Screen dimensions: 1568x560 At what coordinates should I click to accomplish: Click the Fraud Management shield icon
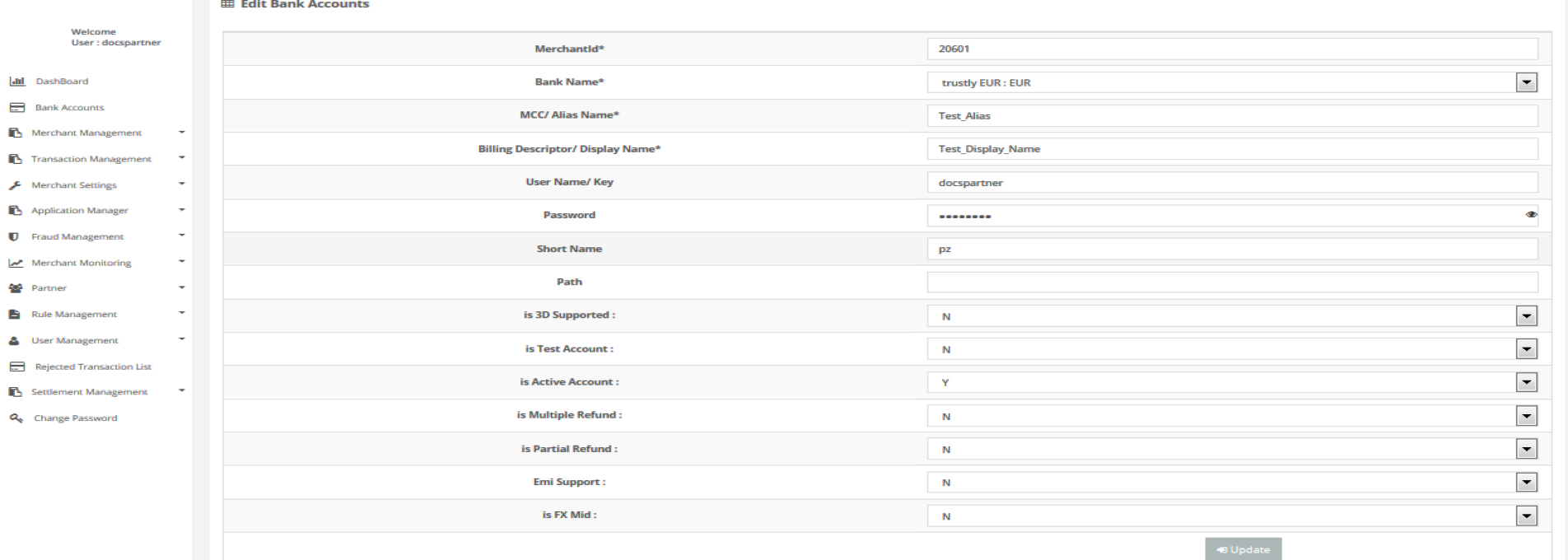pos(14,237)
